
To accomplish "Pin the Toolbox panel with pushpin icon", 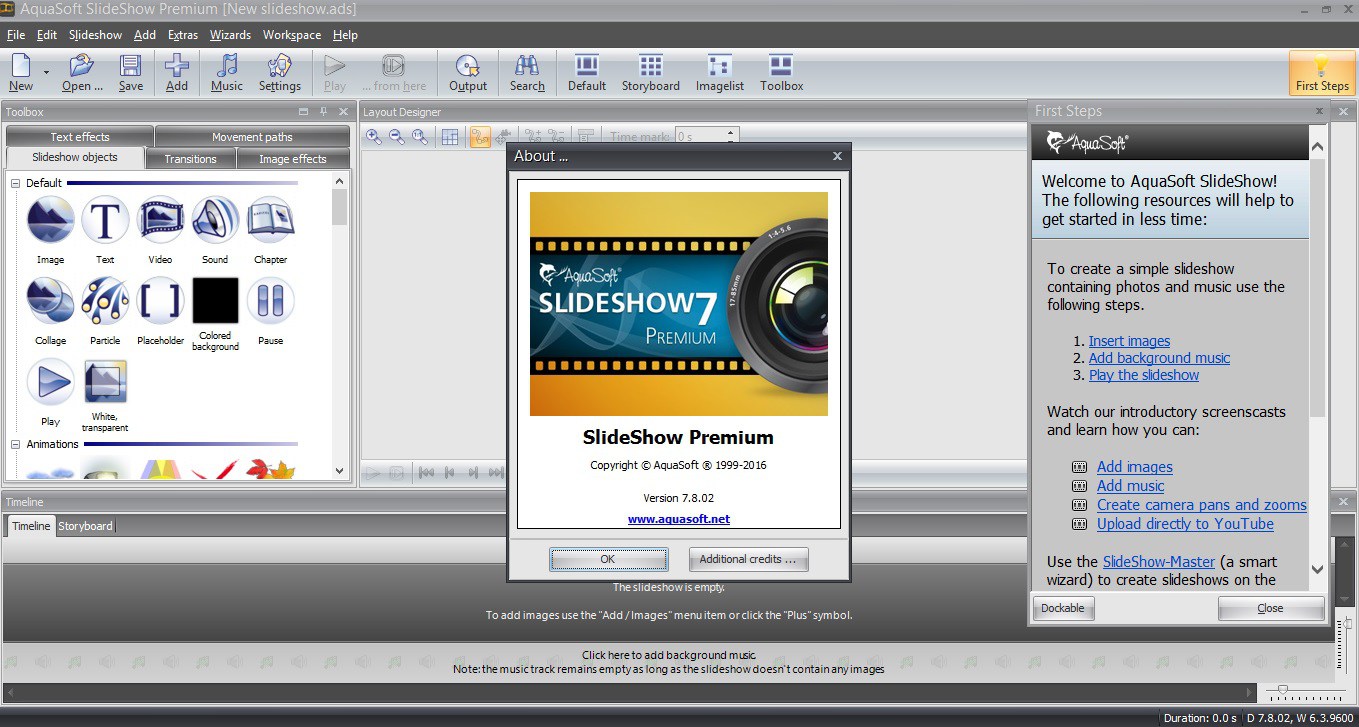I will point(324,112).
